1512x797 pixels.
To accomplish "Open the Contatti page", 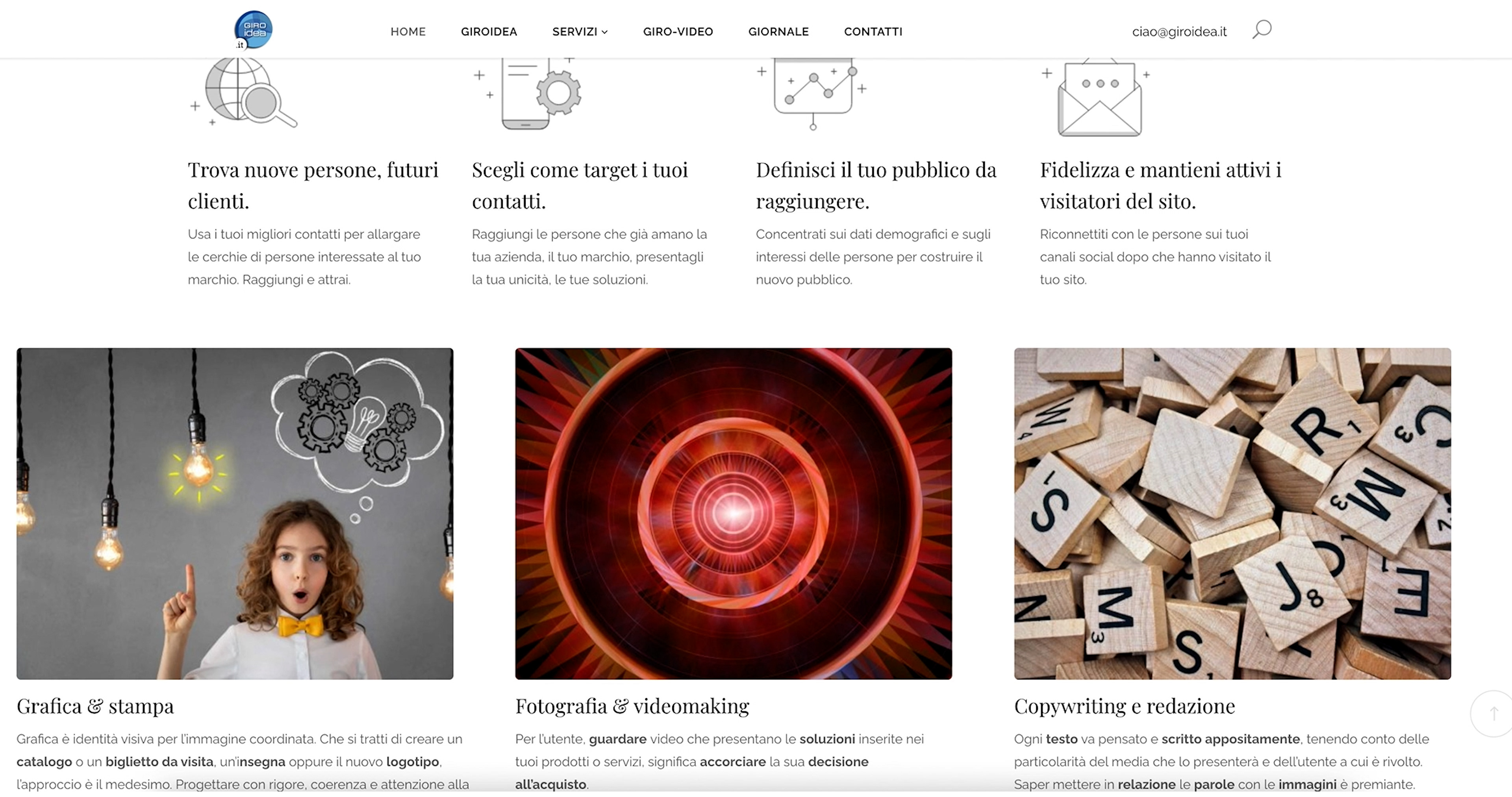I will [x=873, y=32].
